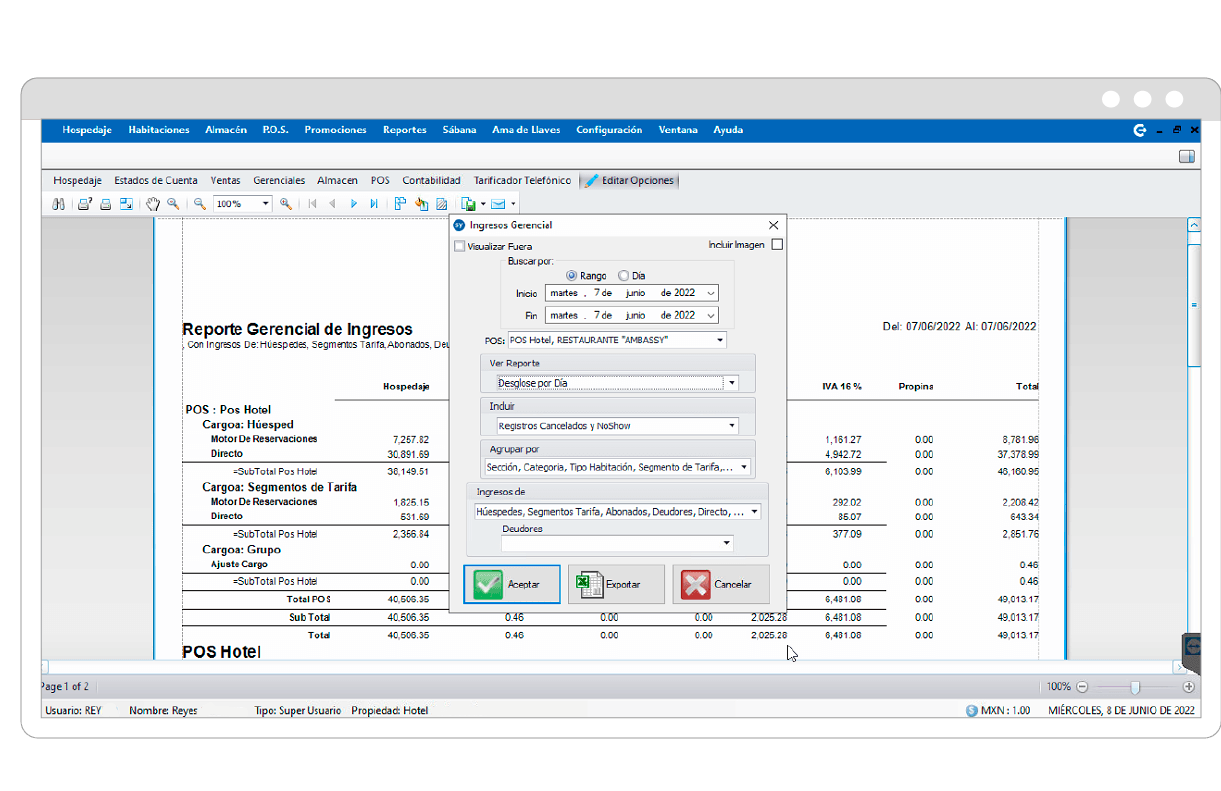Image resolution: width=1221 pixels, height=791 pixels.
Task: Open the Agrupar por dropdown
Action: tap(742, 467)
